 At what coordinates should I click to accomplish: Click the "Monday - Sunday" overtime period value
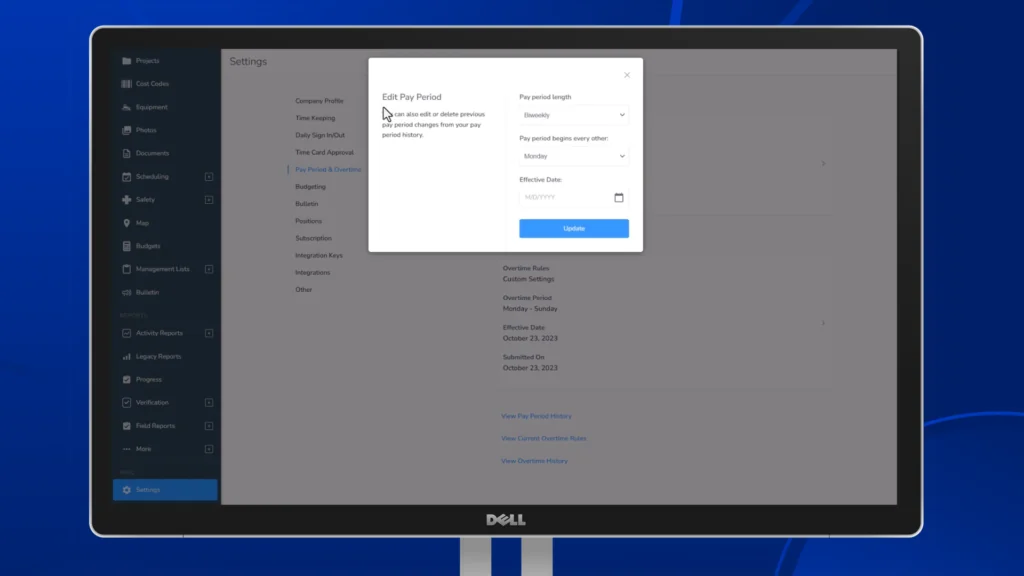pos(530,309)
